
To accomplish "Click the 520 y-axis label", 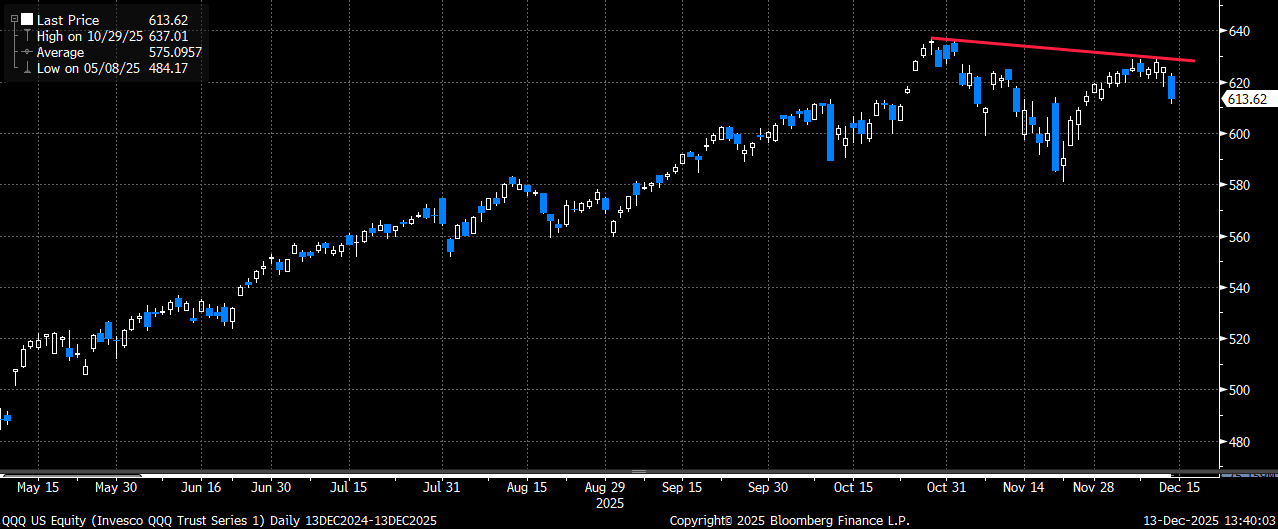I will click(1240, 339).
